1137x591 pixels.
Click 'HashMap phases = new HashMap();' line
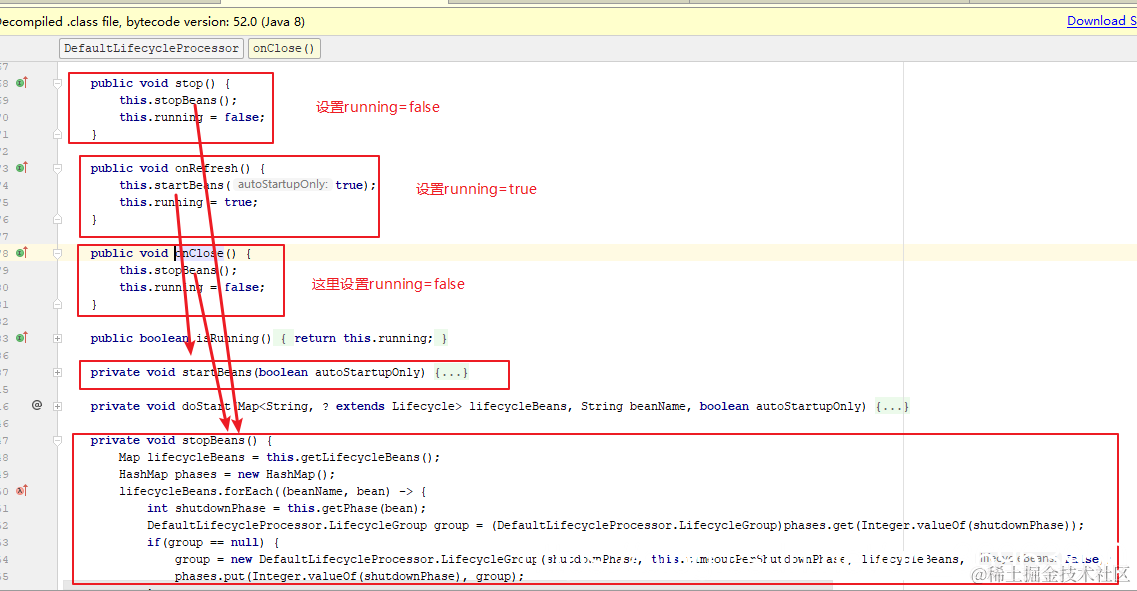click(227, 474)
